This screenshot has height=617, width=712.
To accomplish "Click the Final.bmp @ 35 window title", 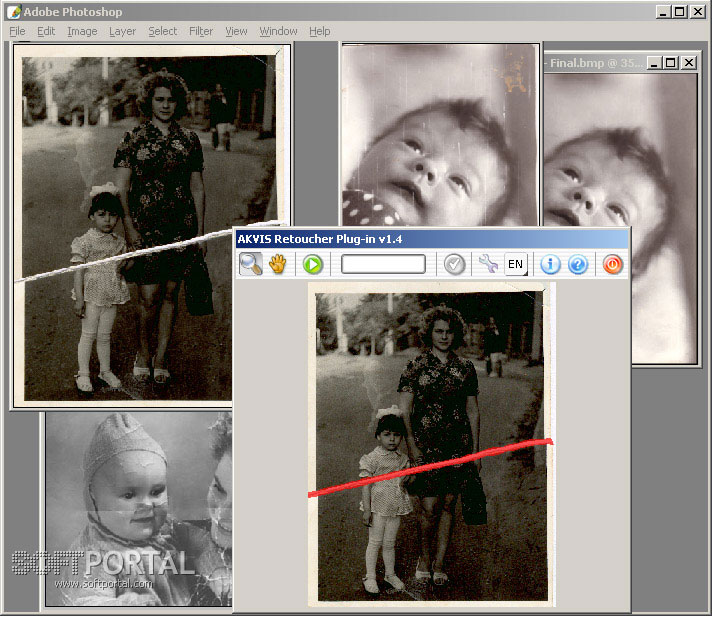I will tap(596, 63).
